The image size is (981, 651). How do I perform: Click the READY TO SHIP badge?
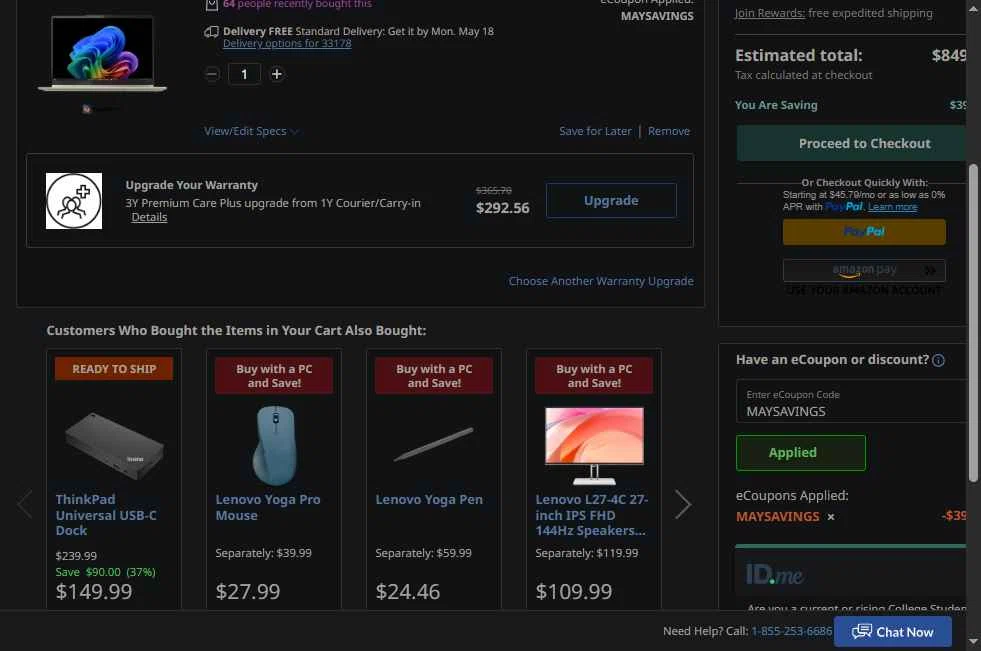coord(114,369)
